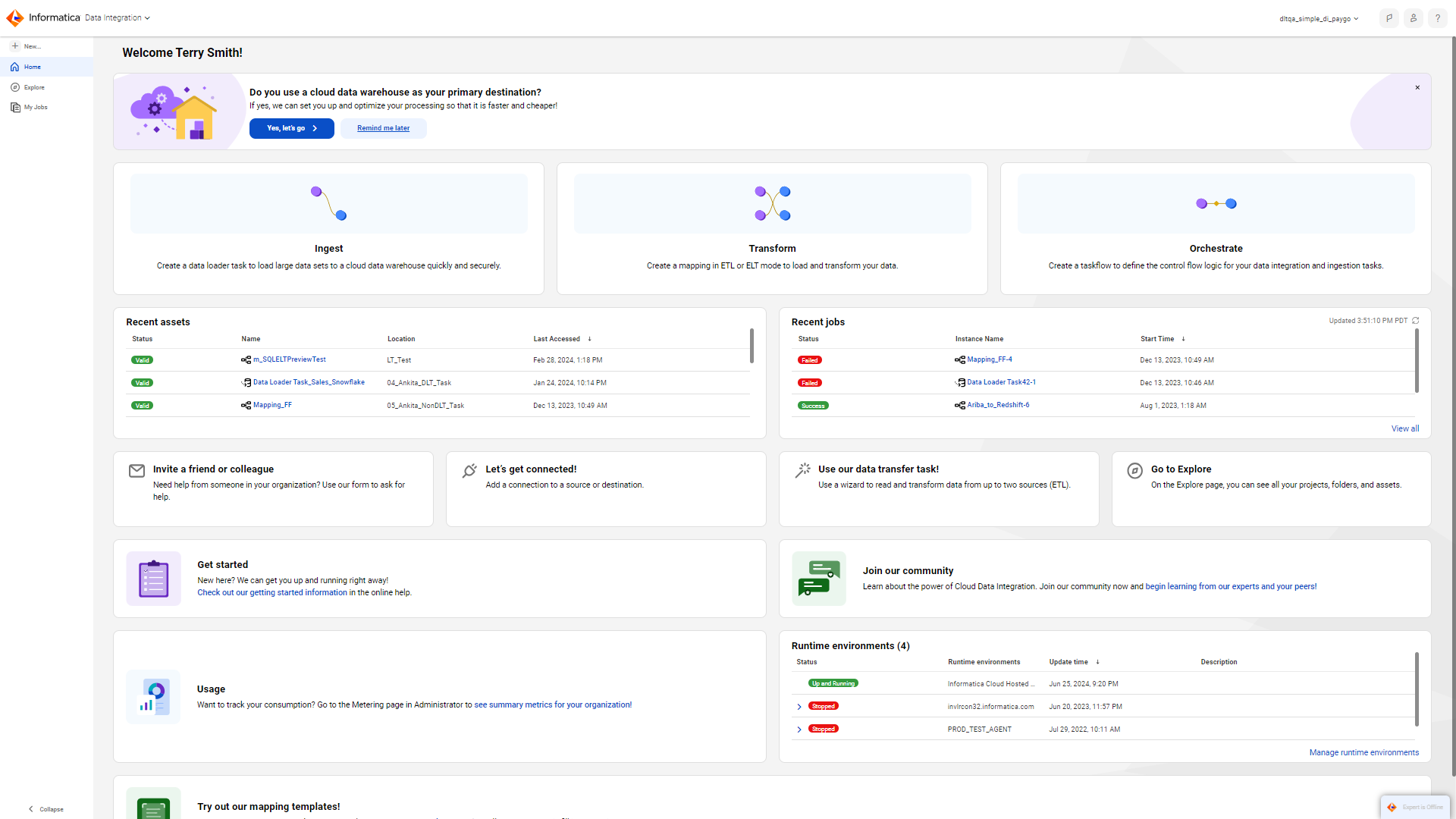Image resolution: width=1456 pixels, height=819 pixels.
Task: Open the user profile icon
Action: click(1414, 18)
